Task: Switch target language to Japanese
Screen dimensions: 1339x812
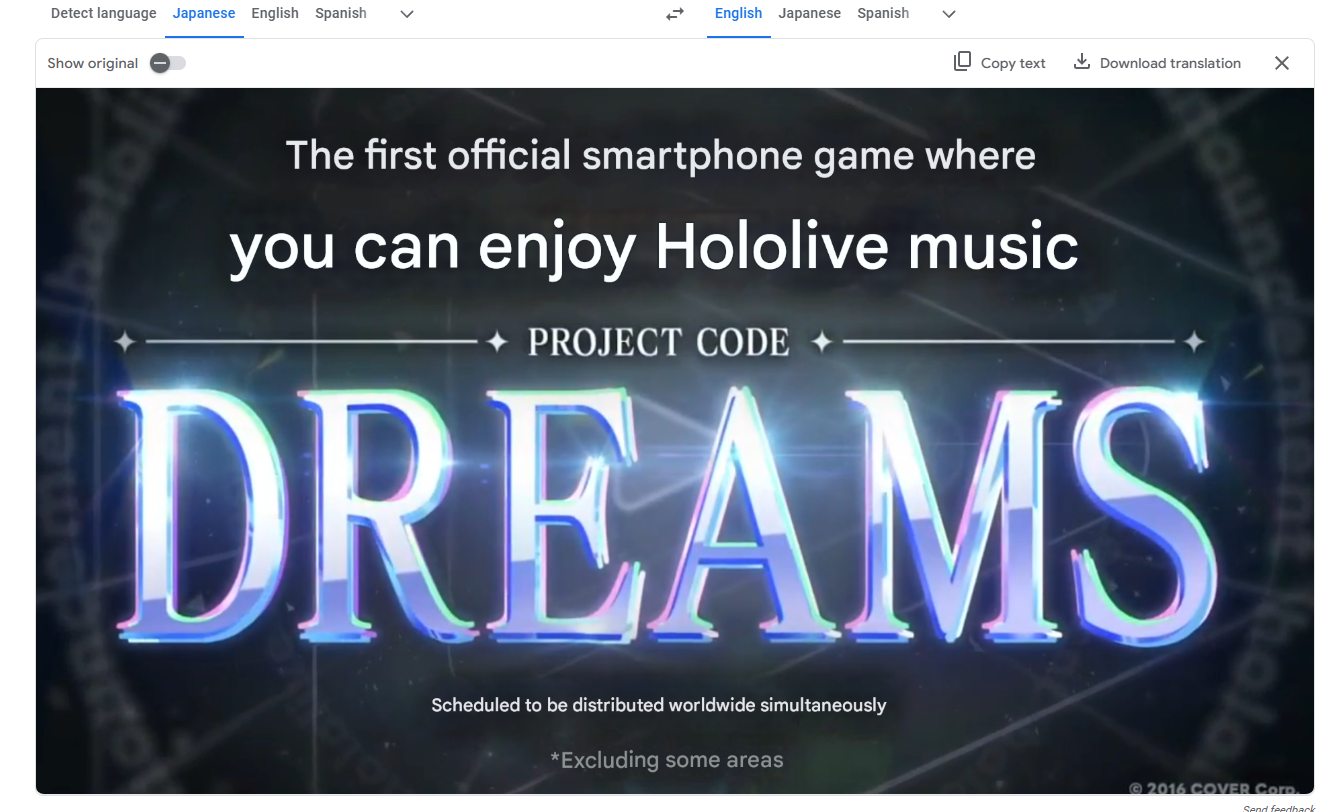Action: (x=810, y=13)
